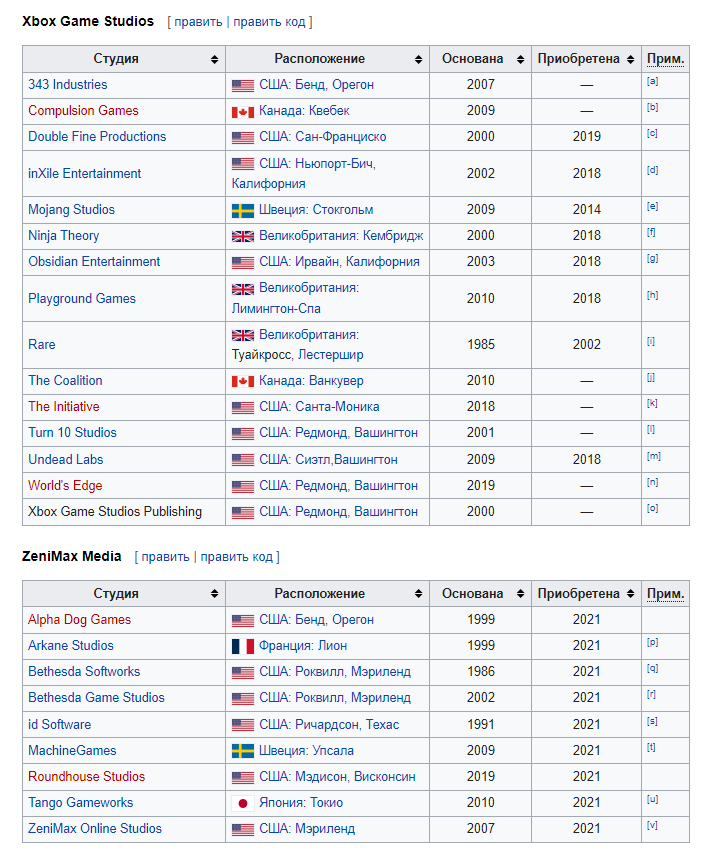
Task: Open the id Software link
Action: (60, 725)
